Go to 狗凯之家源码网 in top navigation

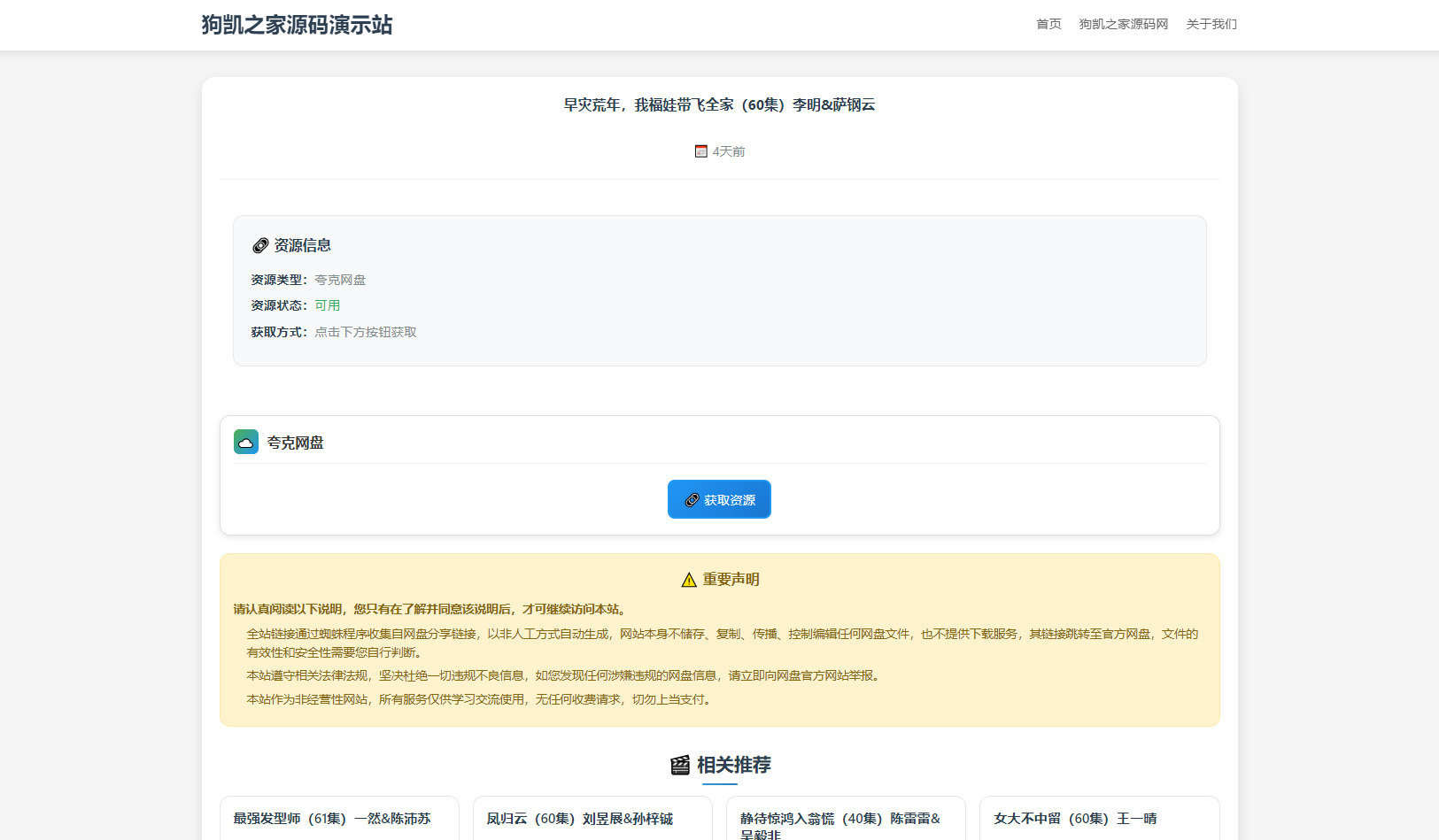point(1123,24)
